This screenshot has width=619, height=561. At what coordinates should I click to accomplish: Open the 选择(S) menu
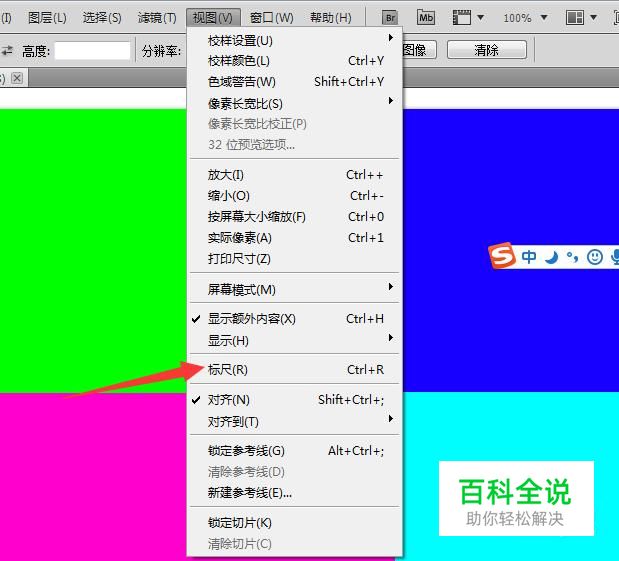click(x=102, y=18)
